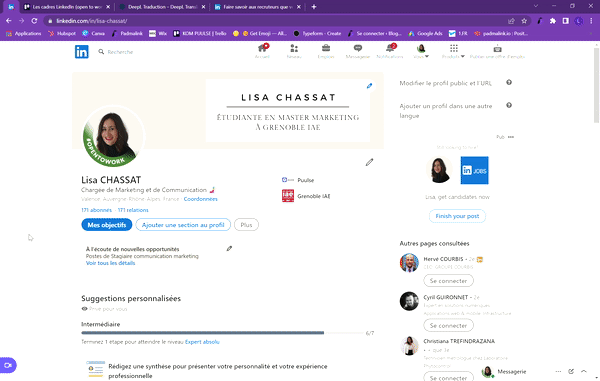Viewport: 600px width, 381px height.
Task: Open the Canva bookmark
Action: pyautogui.click(x=93, y=34)
